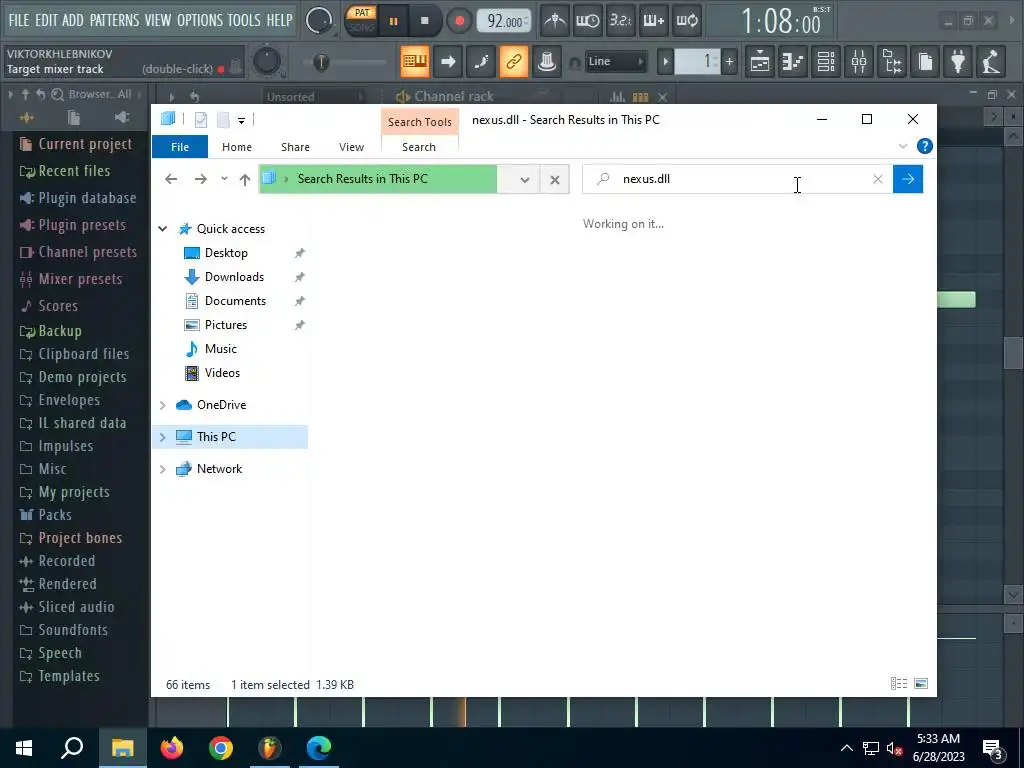
Task: Toggle typing keyboard to piano icon
Action: click(x=415, y=61)
